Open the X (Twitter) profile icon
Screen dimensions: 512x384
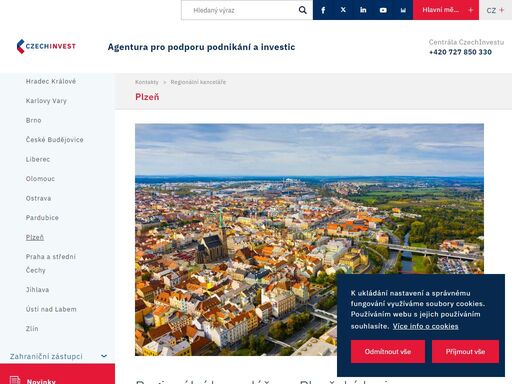[x=343, y=10]
